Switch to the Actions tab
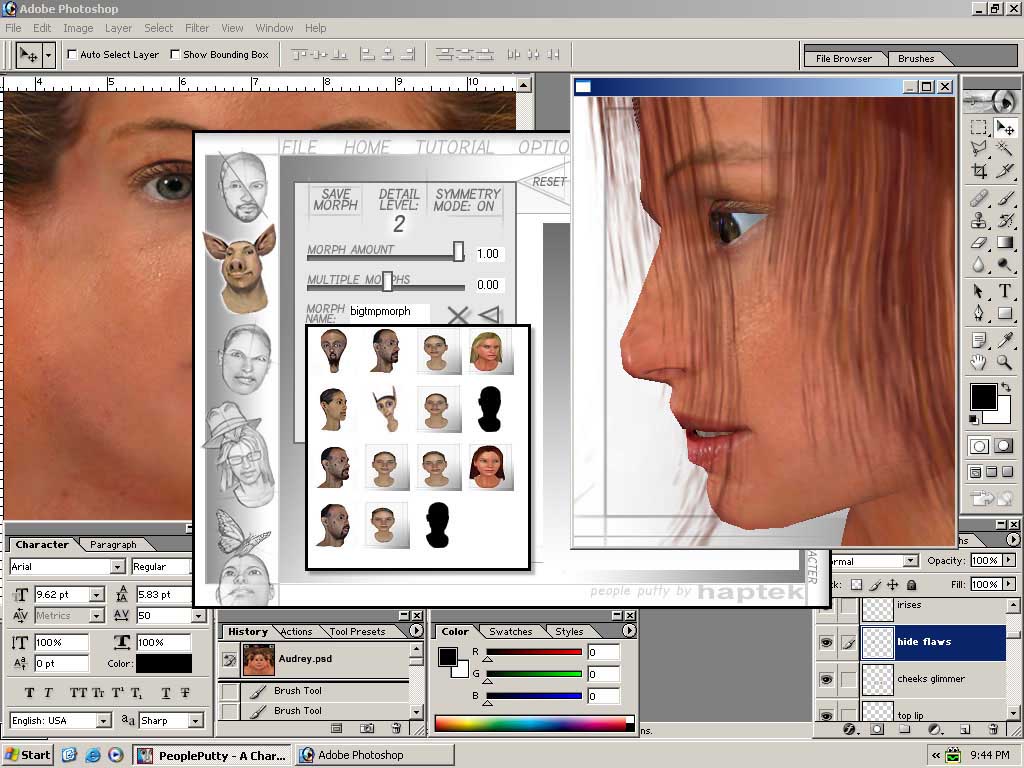Image resolution: width=1024 pixels, height=768 pixels. 296,632
